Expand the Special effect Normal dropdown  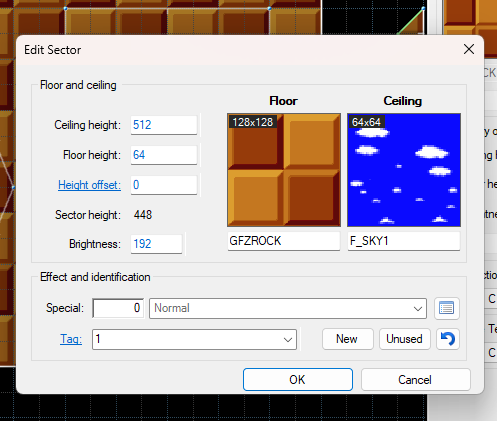(418, 308)
